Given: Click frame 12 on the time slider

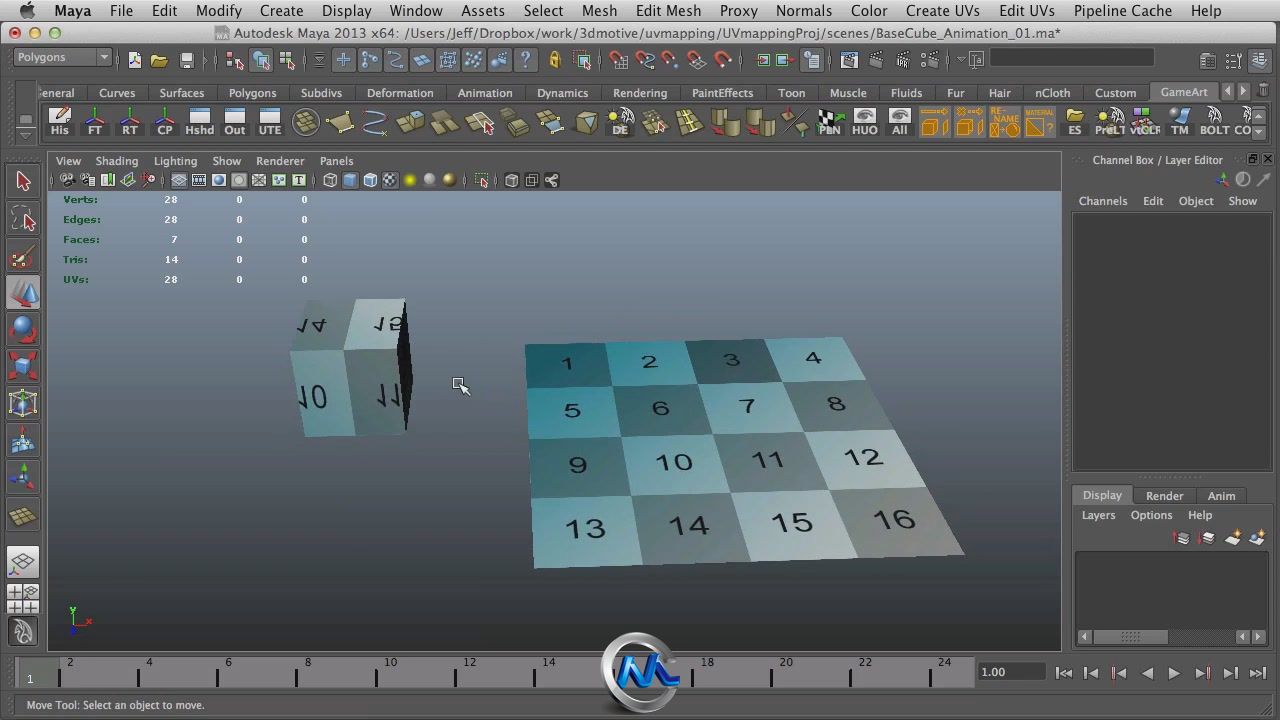Looking at the screenshot, I should [x=468, y=674].
